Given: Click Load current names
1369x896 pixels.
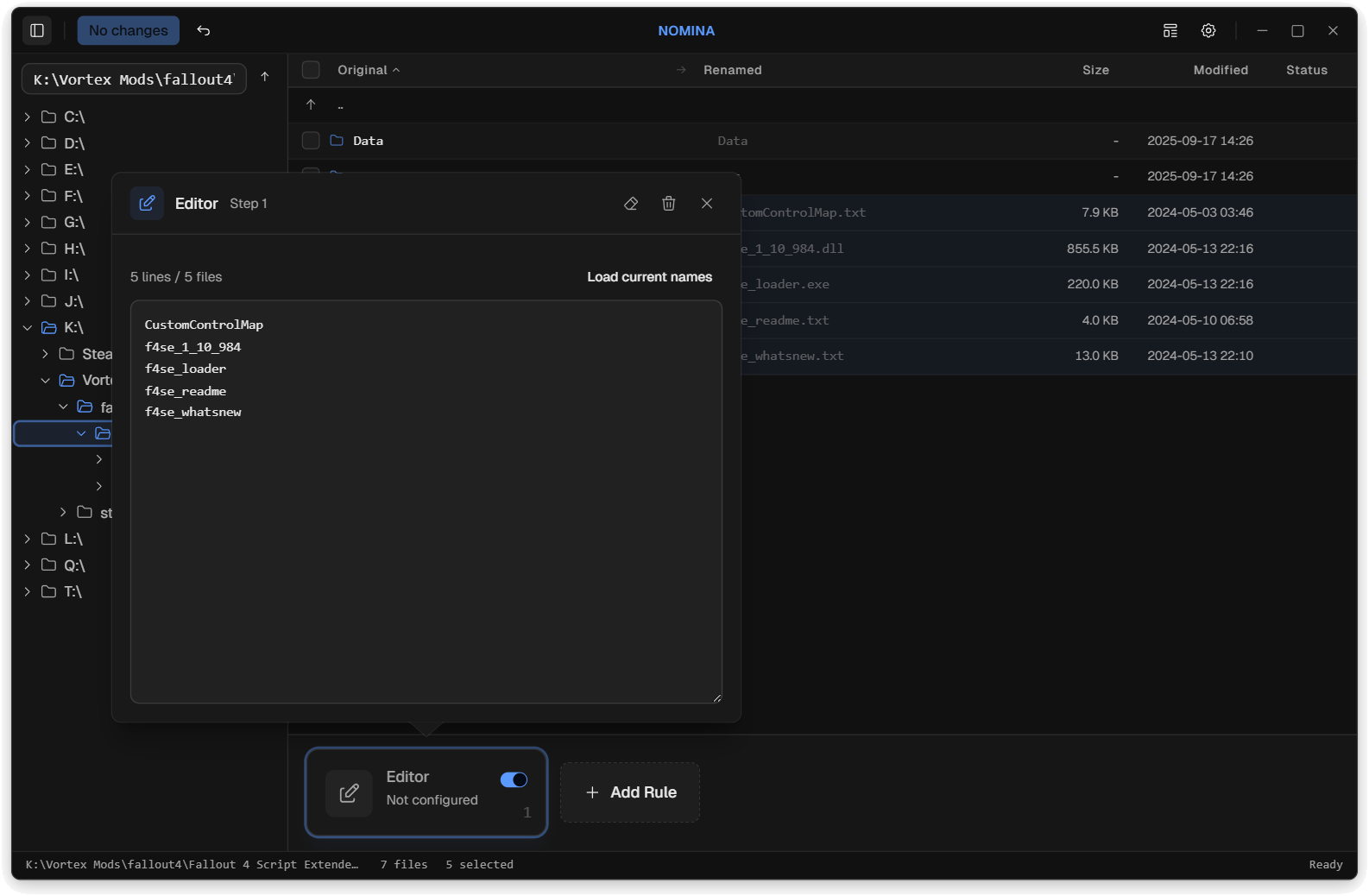Looking at the screenshot, I should (x=649, y=277).
